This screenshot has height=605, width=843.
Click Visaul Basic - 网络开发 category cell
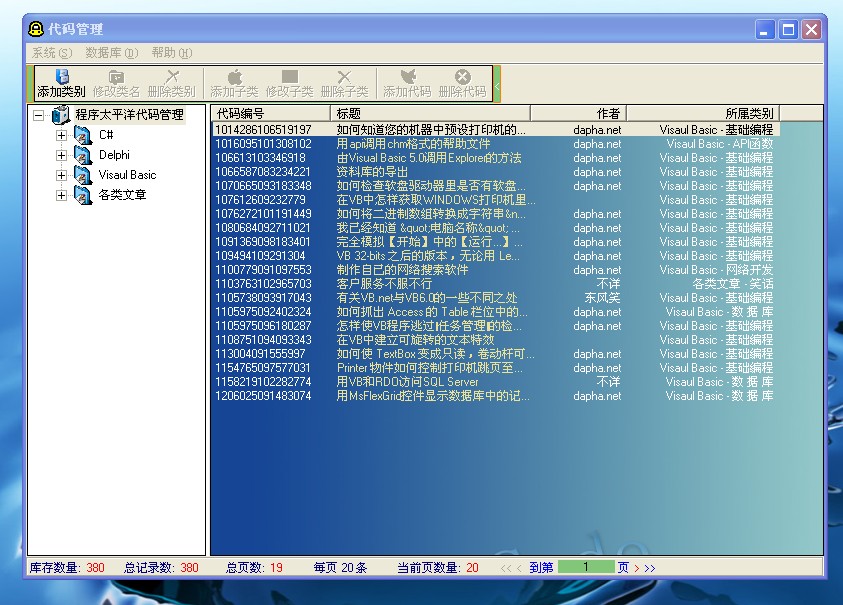coord(716,269)
